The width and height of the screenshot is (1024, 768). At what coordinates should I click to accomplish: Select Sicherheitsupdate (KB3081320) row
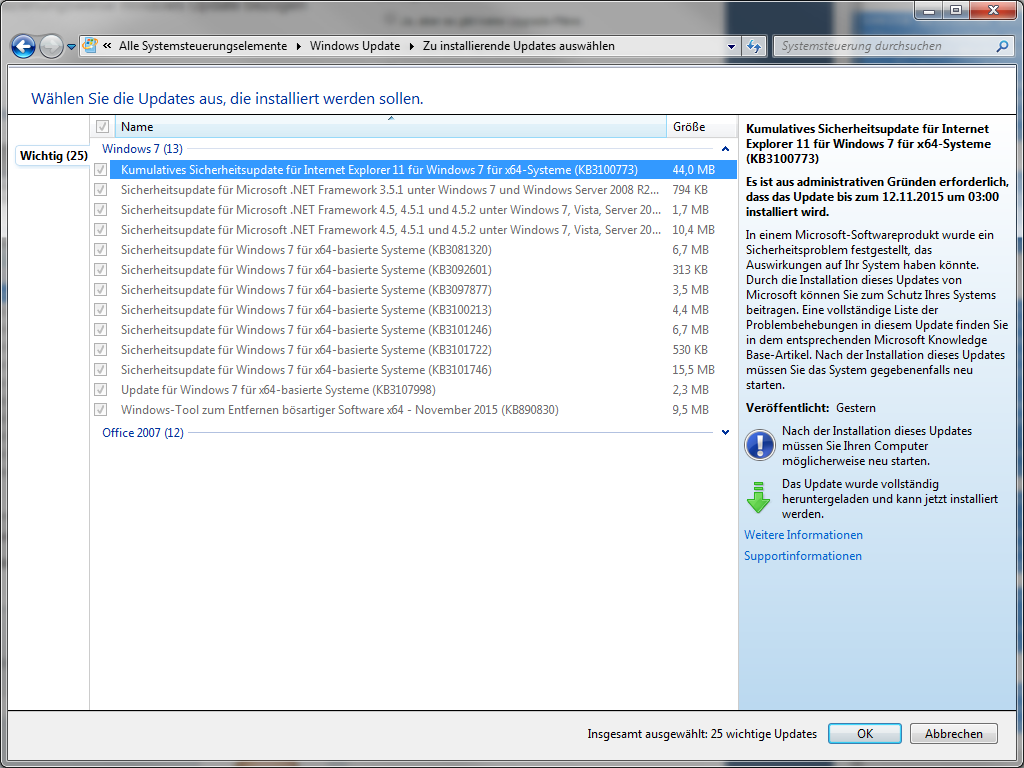423,249
